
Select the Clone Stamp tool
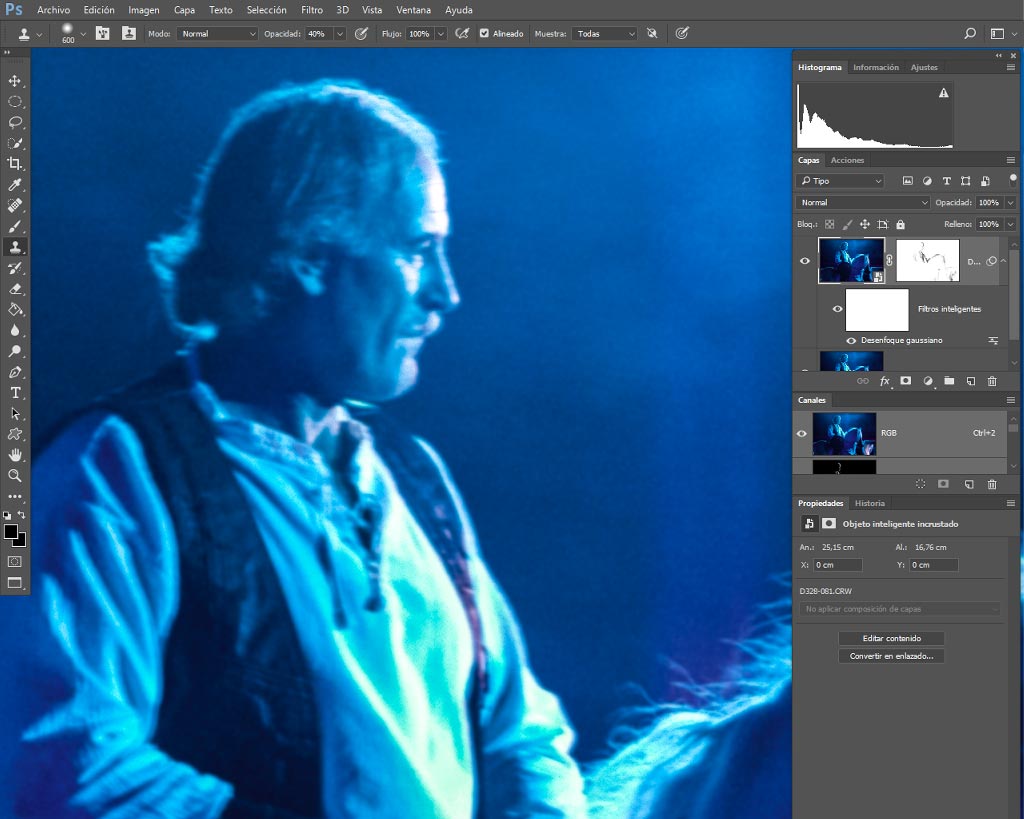coord(14,247)
